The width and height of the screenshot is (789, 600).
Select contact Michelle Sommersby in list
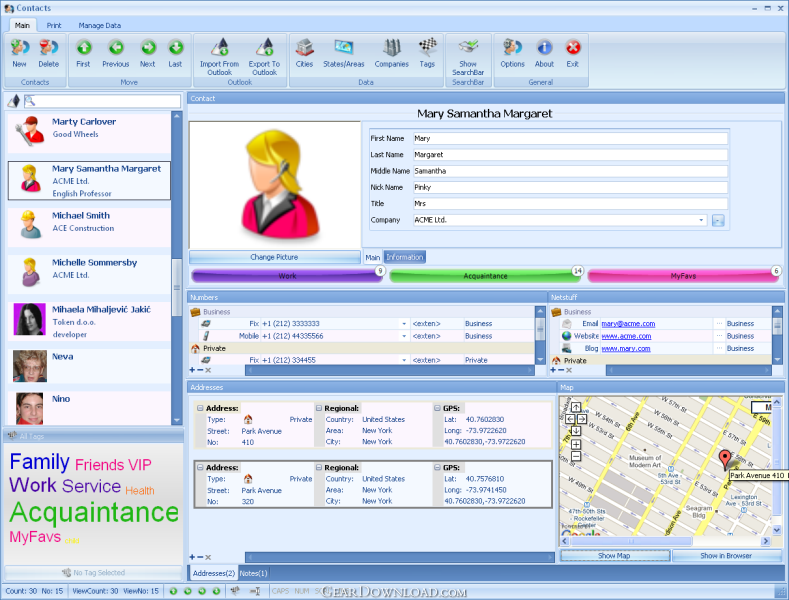[x=89, y=274]
